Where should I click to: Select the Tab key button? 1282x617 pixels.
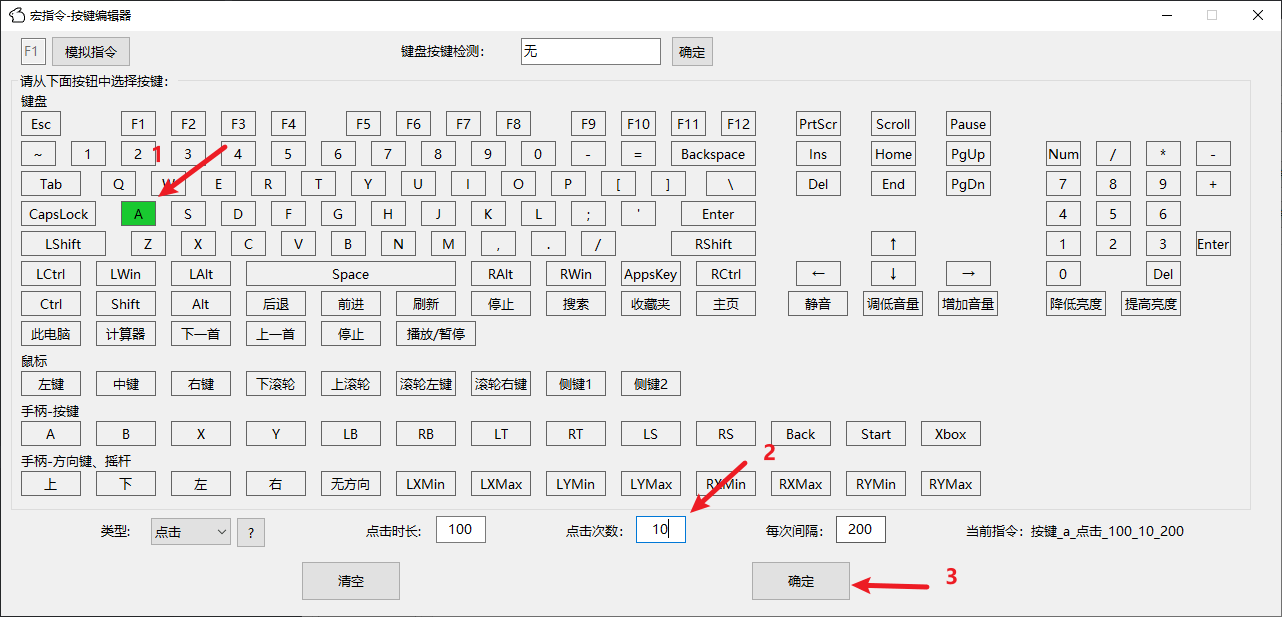[x=51, y=184]
